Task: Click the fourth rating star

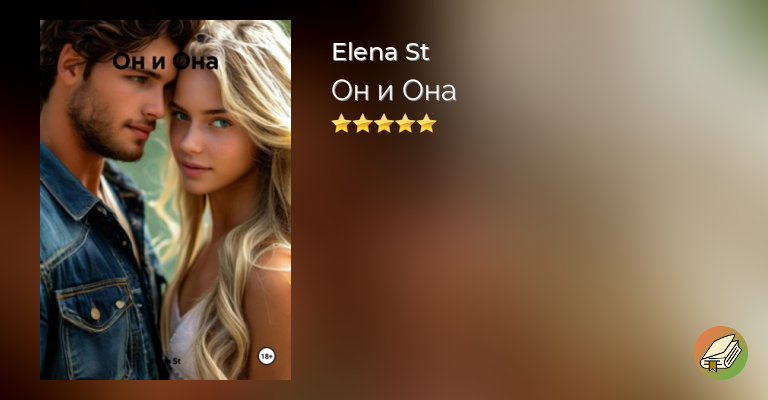Action: click(406, 123)
